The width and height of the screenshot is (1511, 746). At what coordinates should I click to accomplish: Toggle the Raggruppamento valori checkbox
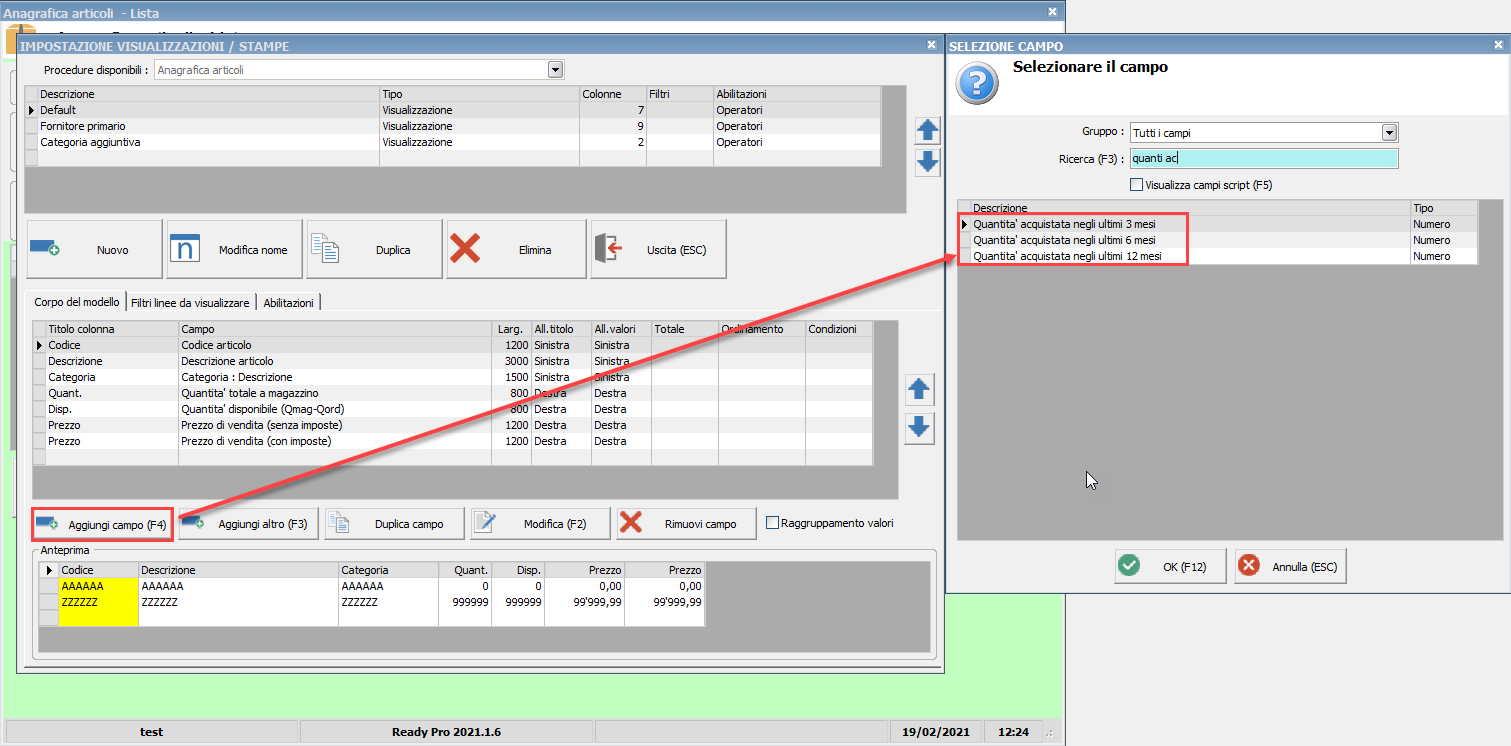click(772, 523)
